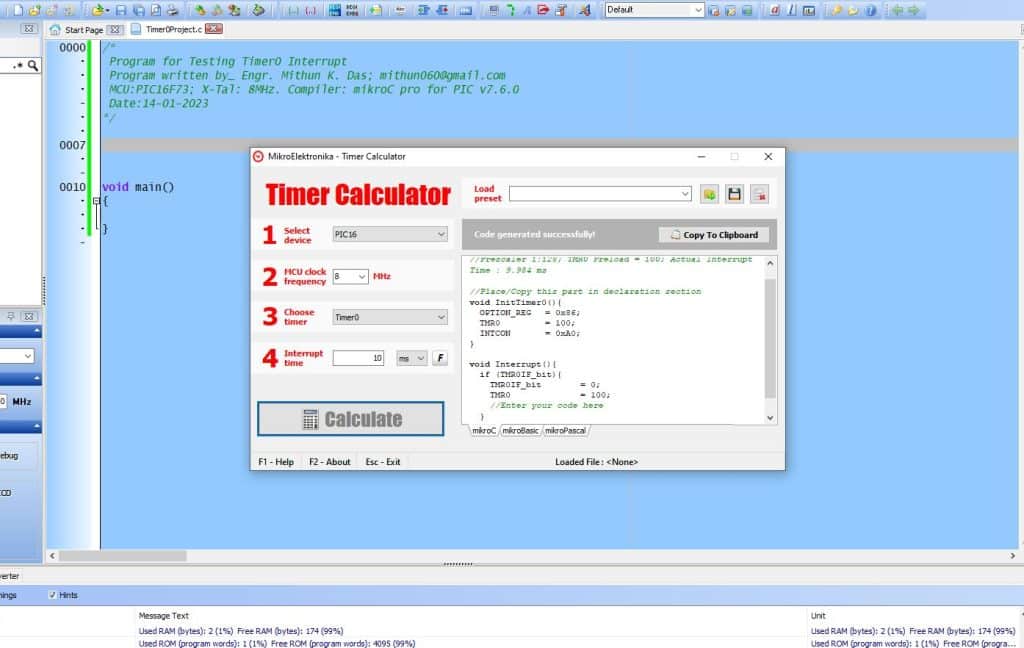Close the Timer0Project.c tab with red X
Image resolution: width=1024 pixels, height=648 pixels.
point(214,29)
